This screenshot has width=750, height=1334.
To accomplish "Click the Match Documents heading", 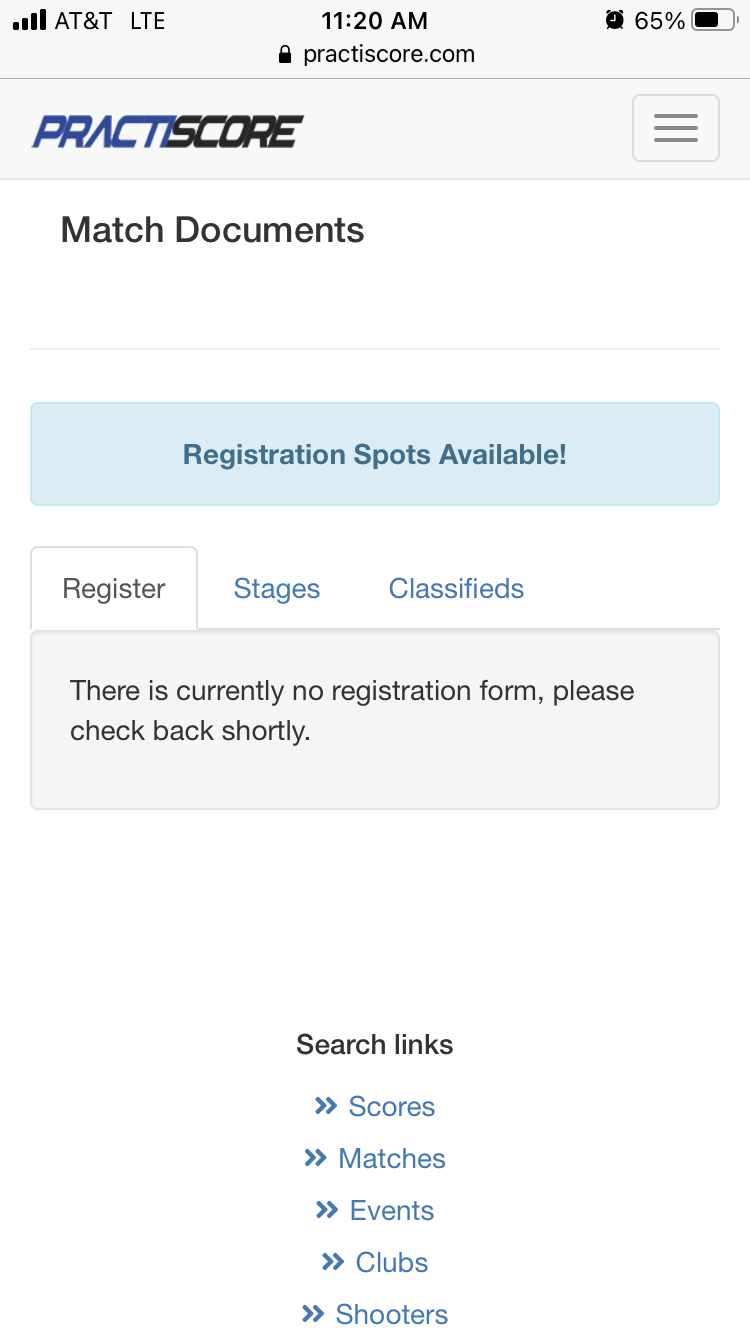I will pos(212,230).
